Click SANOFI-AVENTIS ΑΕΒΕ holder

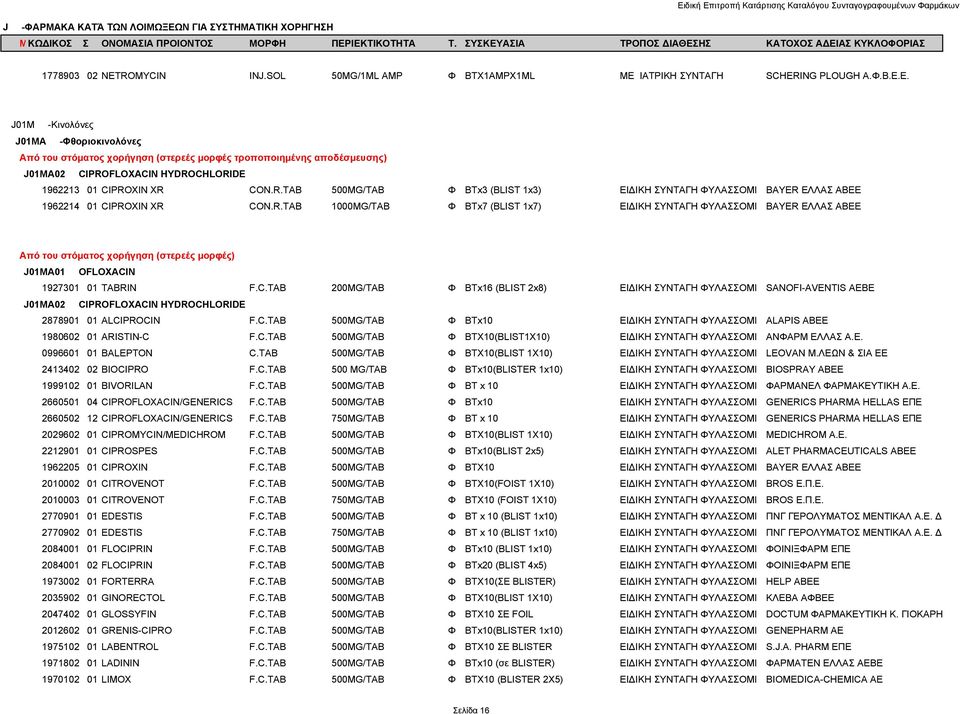[820, 288]
